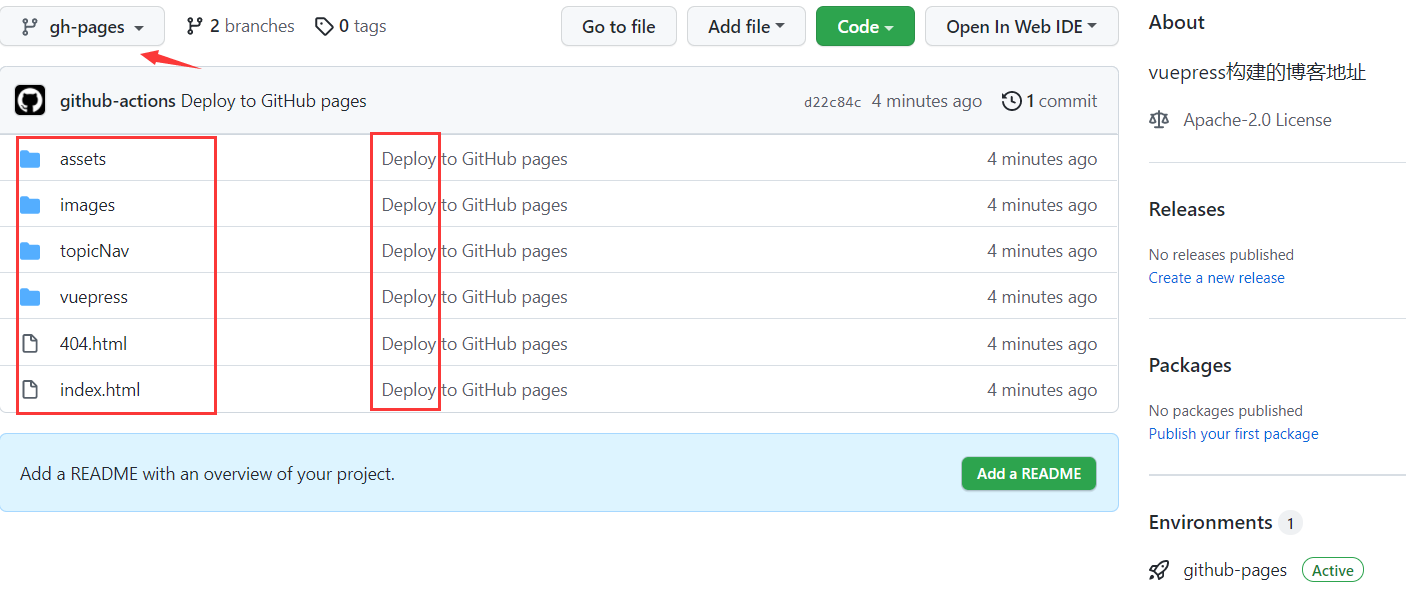Open commit history via clock icon

[x=1012, y=101]
